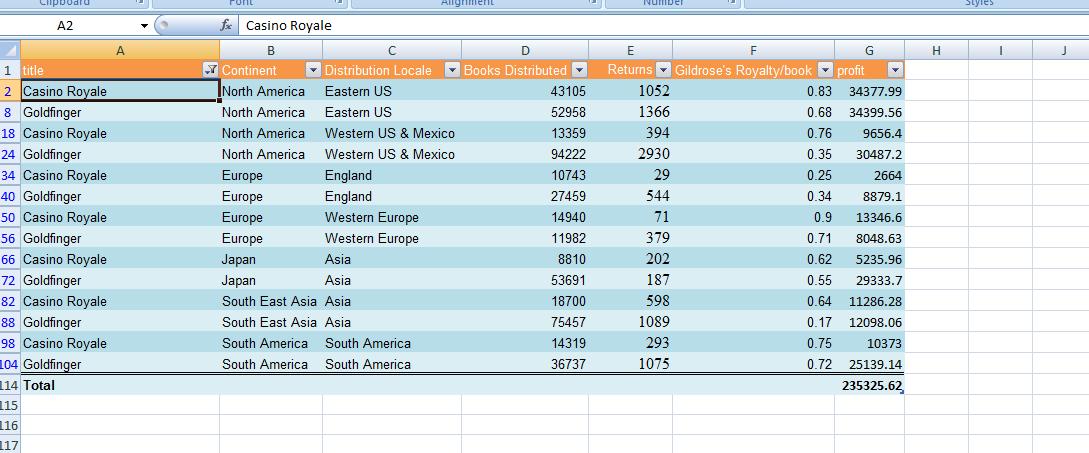This screenshot has height=453, width=1089.
Task: Select row 24 header
Action: click(10, 154)
